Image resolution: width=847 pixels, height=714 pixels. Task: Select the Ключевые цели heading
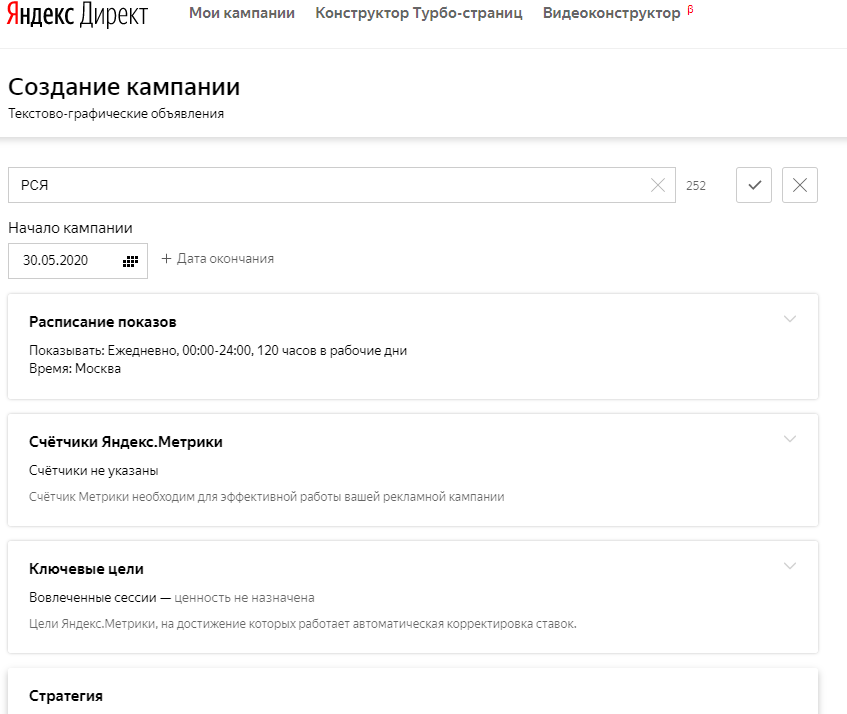click(87, 569)
